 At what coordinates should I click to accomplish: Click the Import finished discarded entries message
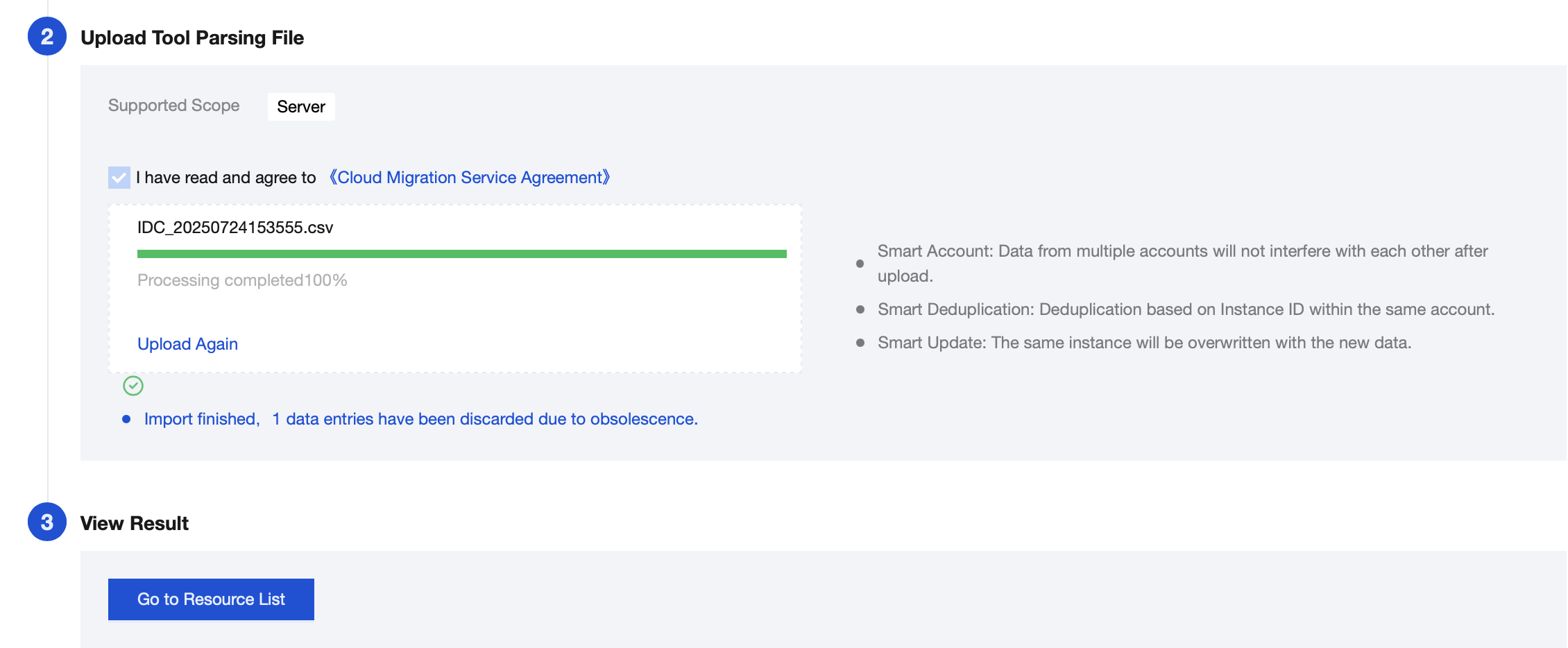[x=420, y=419]
